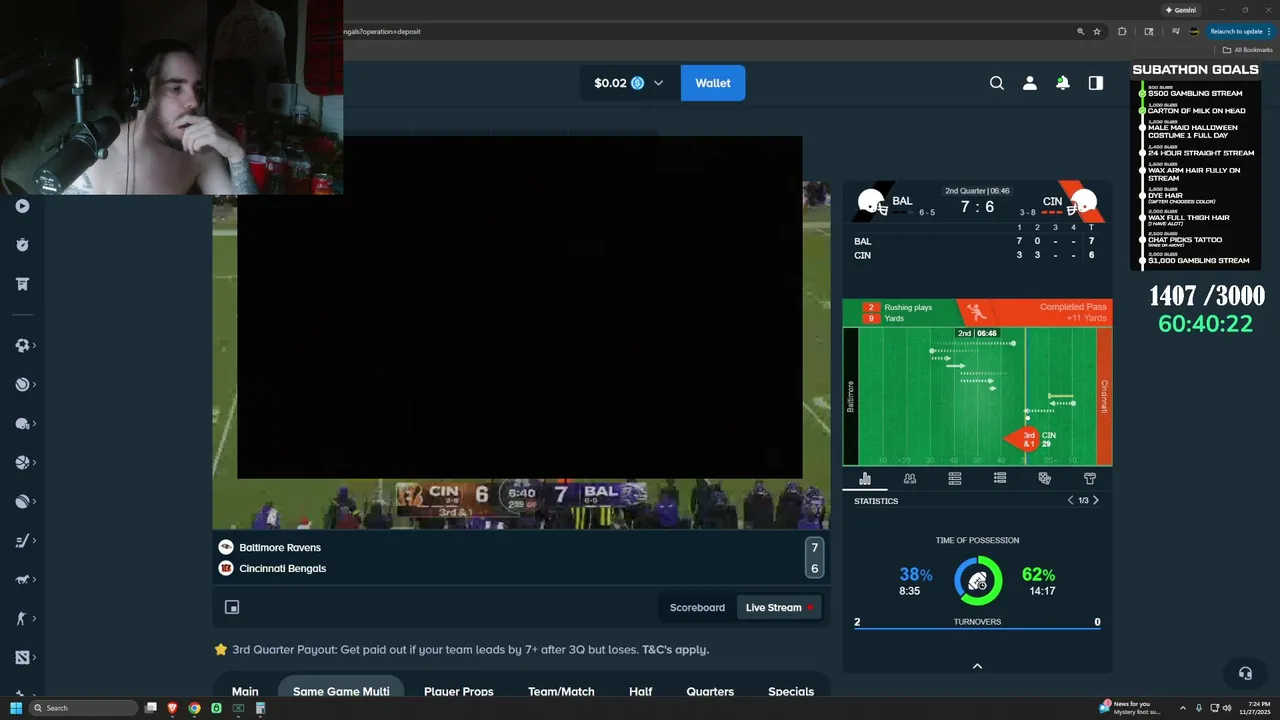This screenshot has width=1280, height=720.
Task: Go to next statistics page arrow
Action: coord(1096,500)
